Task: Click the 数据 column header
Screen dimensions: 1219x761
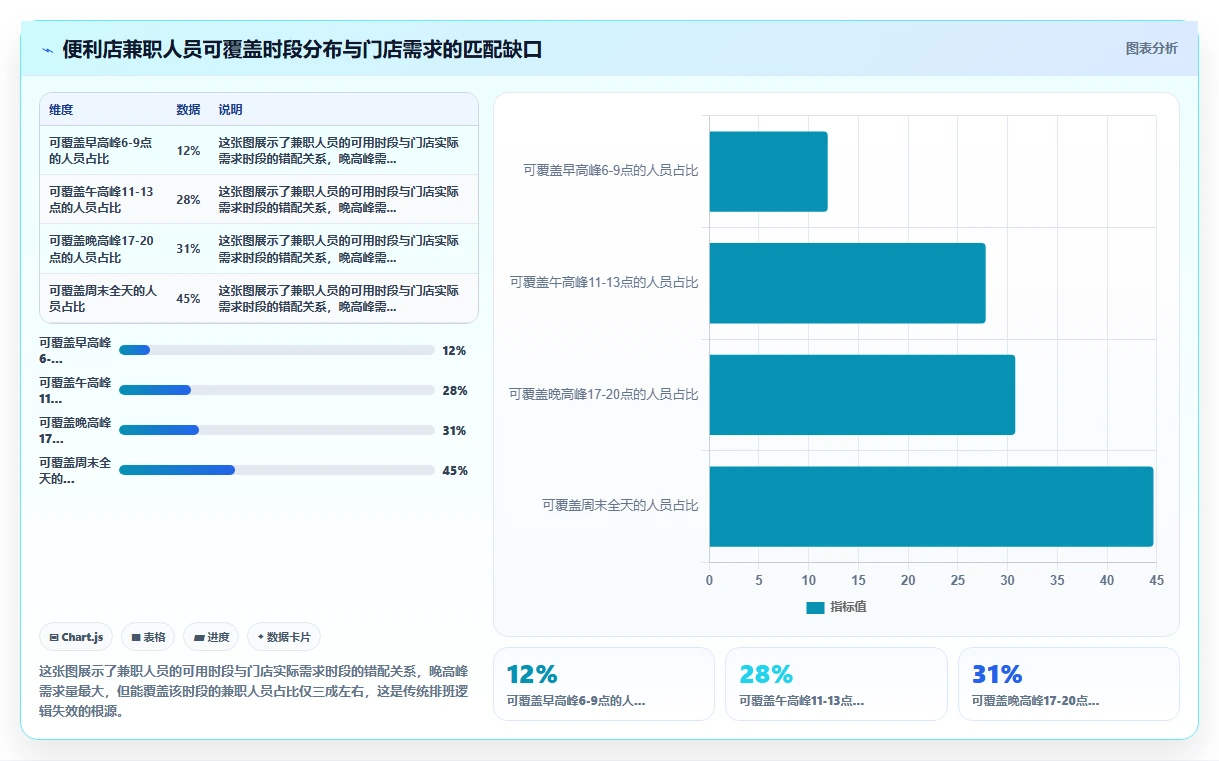Action: 188,110
